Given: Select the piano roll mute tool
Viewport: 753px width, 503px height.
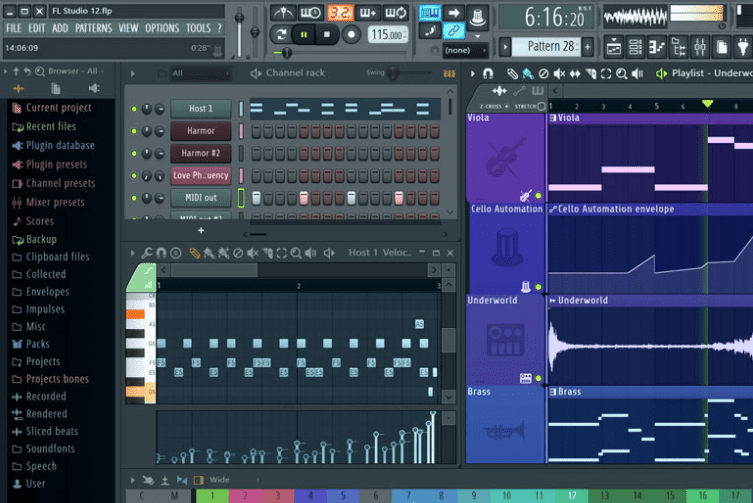Looking at the screenshot, I should tap(253, 253).
